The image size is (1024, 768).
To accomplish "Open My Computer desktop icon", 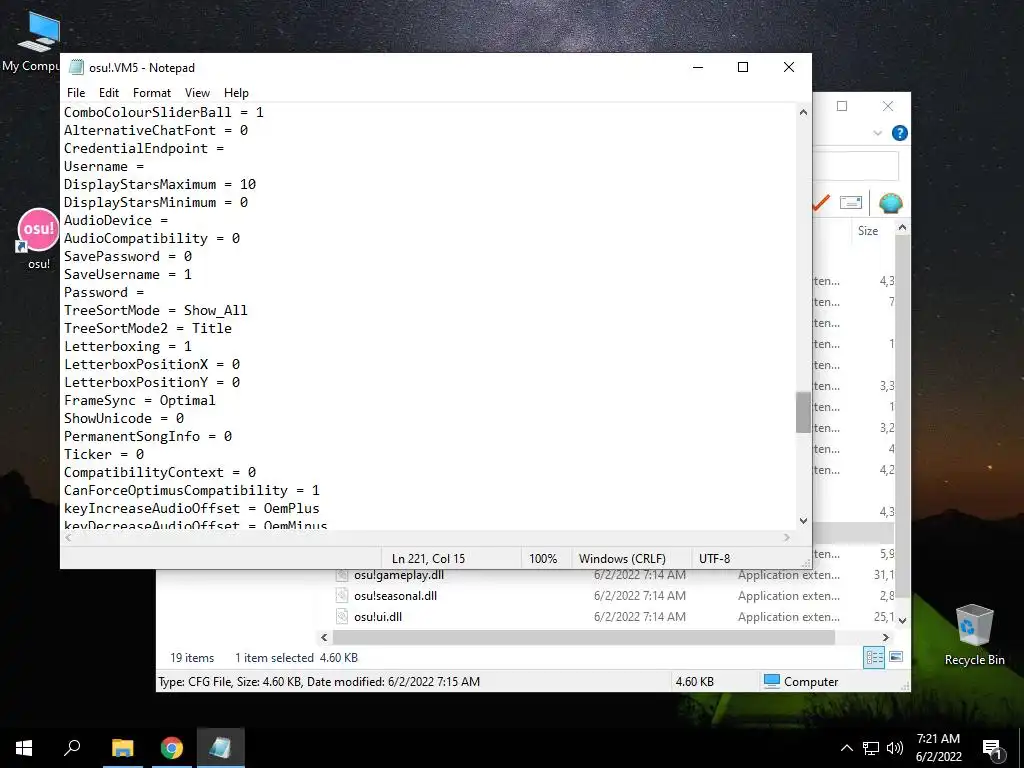I will click(37, 42).
